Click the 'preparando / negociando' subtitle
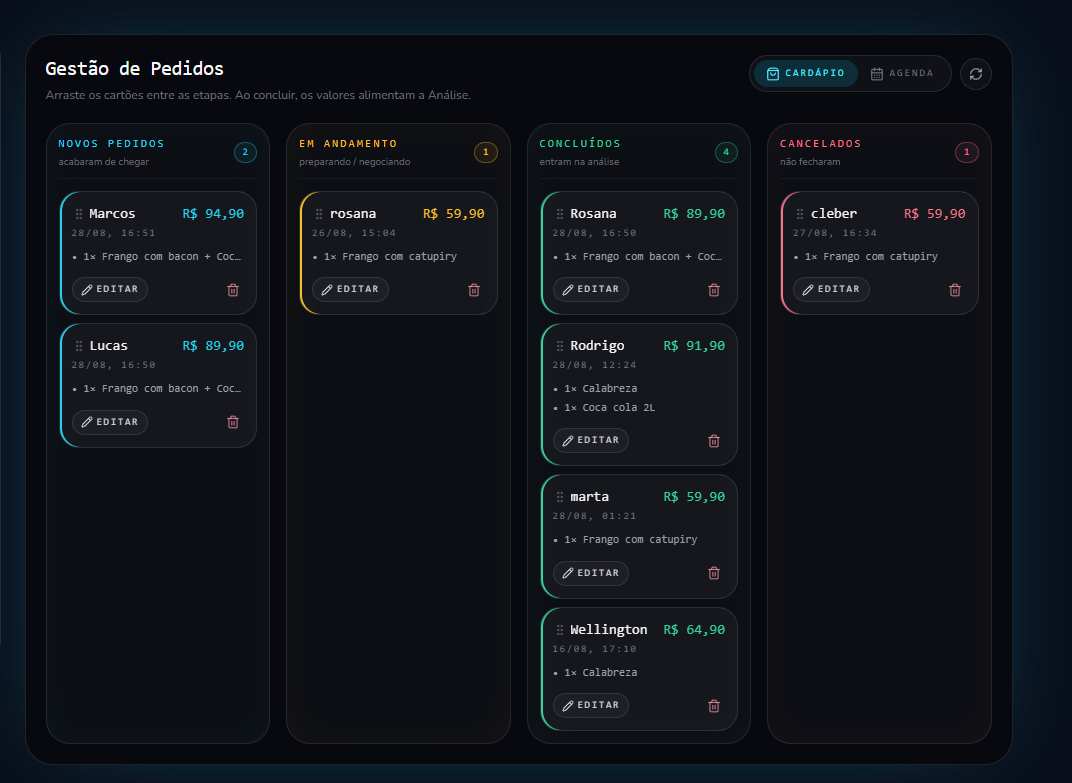1072x783 pixels. (354, 162)
